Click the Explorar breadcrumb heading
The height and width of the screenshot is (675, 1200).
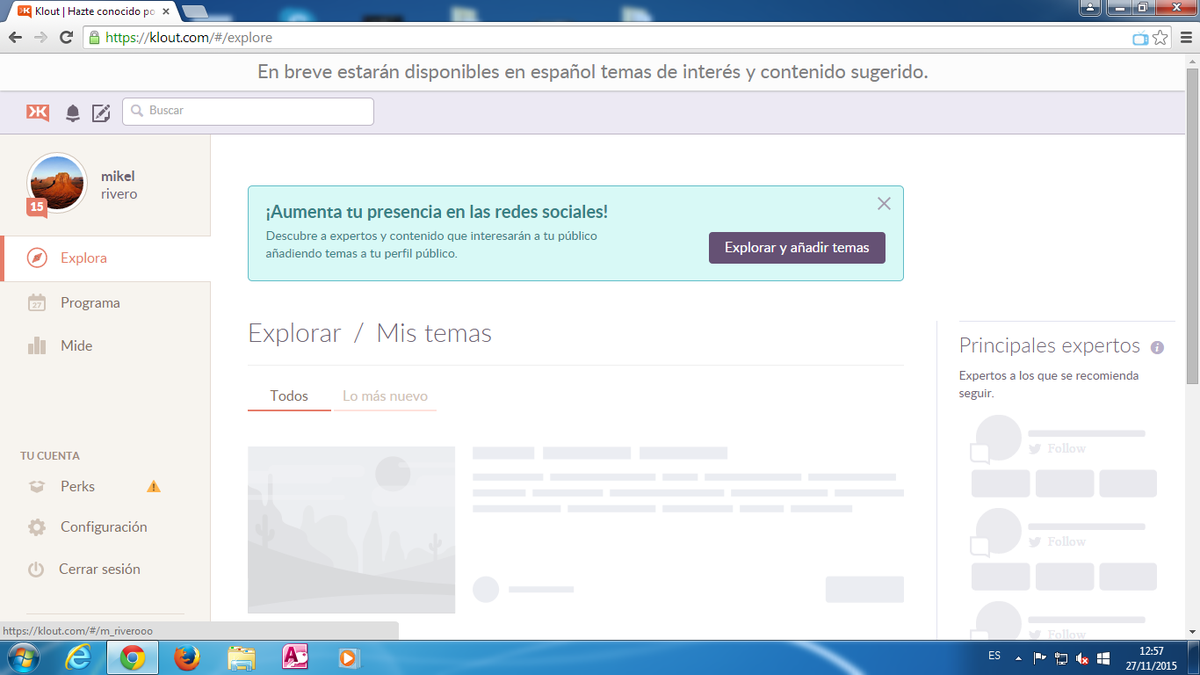coord(295,333)
